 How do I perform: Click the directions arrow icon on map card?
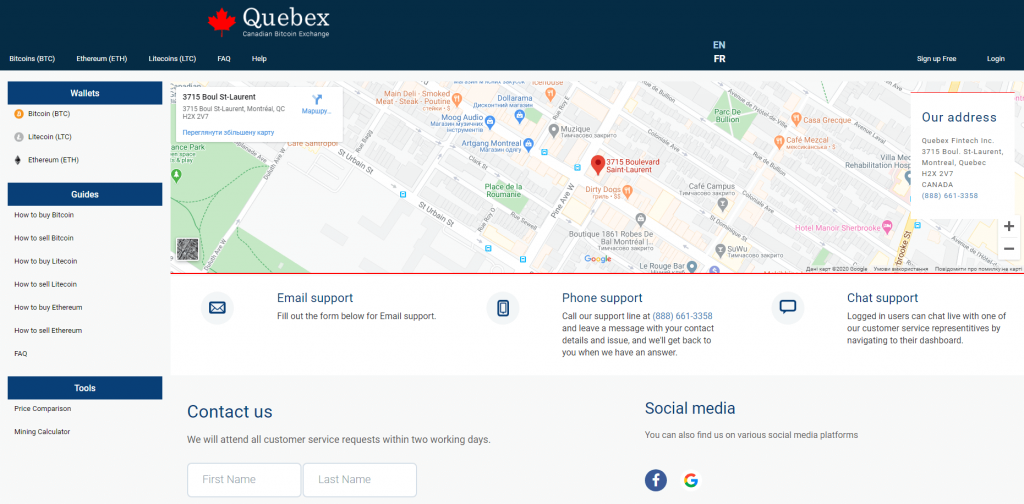click(317, 99)
